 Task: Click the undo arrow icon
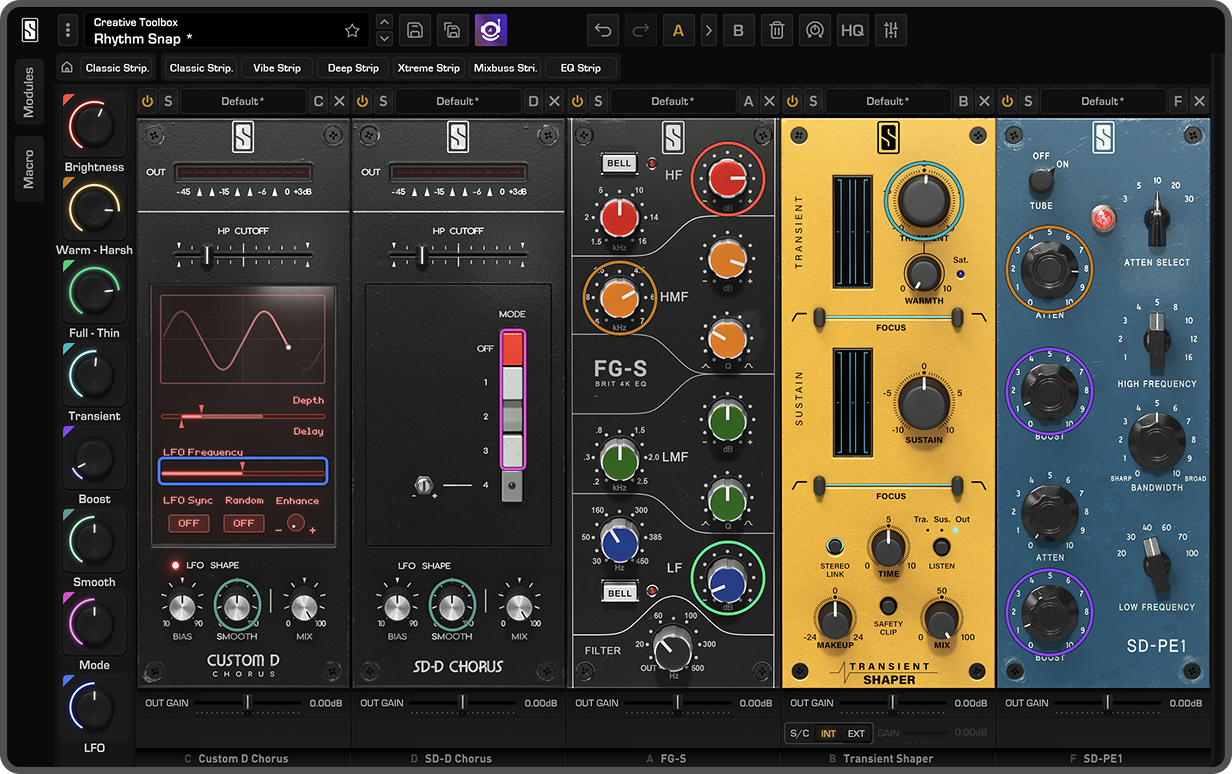(603, 31)
